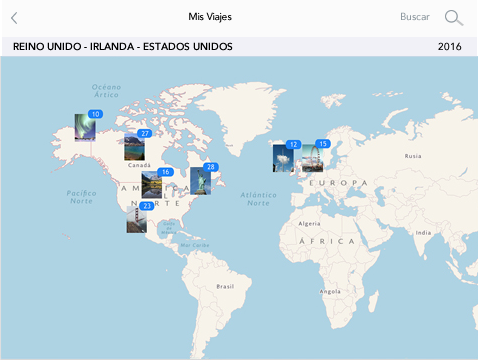
Task: Open the Dublin spire photo over Ireland
Action: tap(283, 158)
